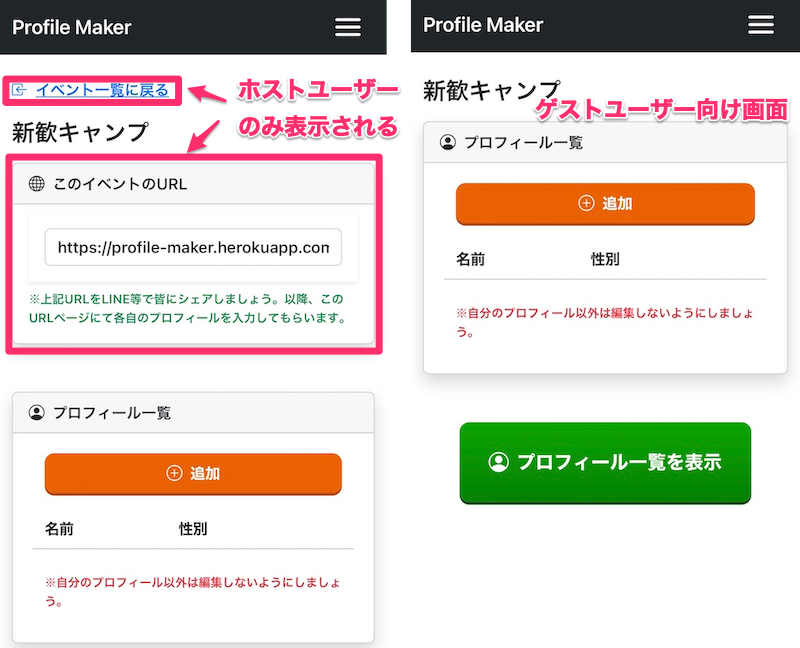Click the 新歓キャンプ title in the host (left) screen
Image resolution: width=800 pixels, height=648 pixels.
coord(80,132)
